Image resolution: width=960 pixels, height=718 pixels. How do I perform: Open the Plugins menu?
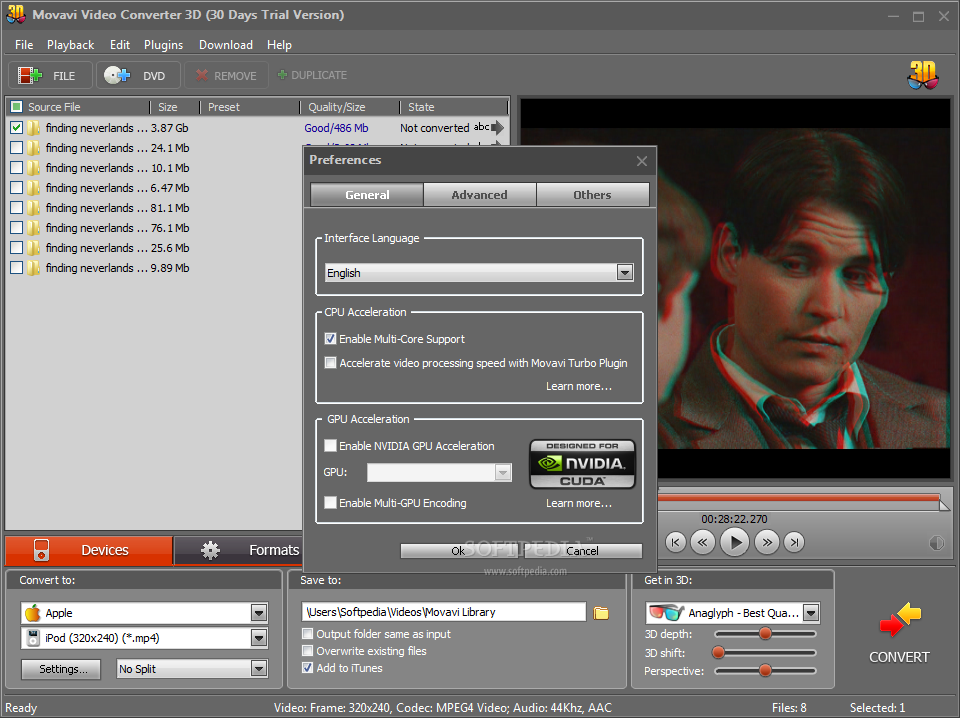(x=163, y=45)
